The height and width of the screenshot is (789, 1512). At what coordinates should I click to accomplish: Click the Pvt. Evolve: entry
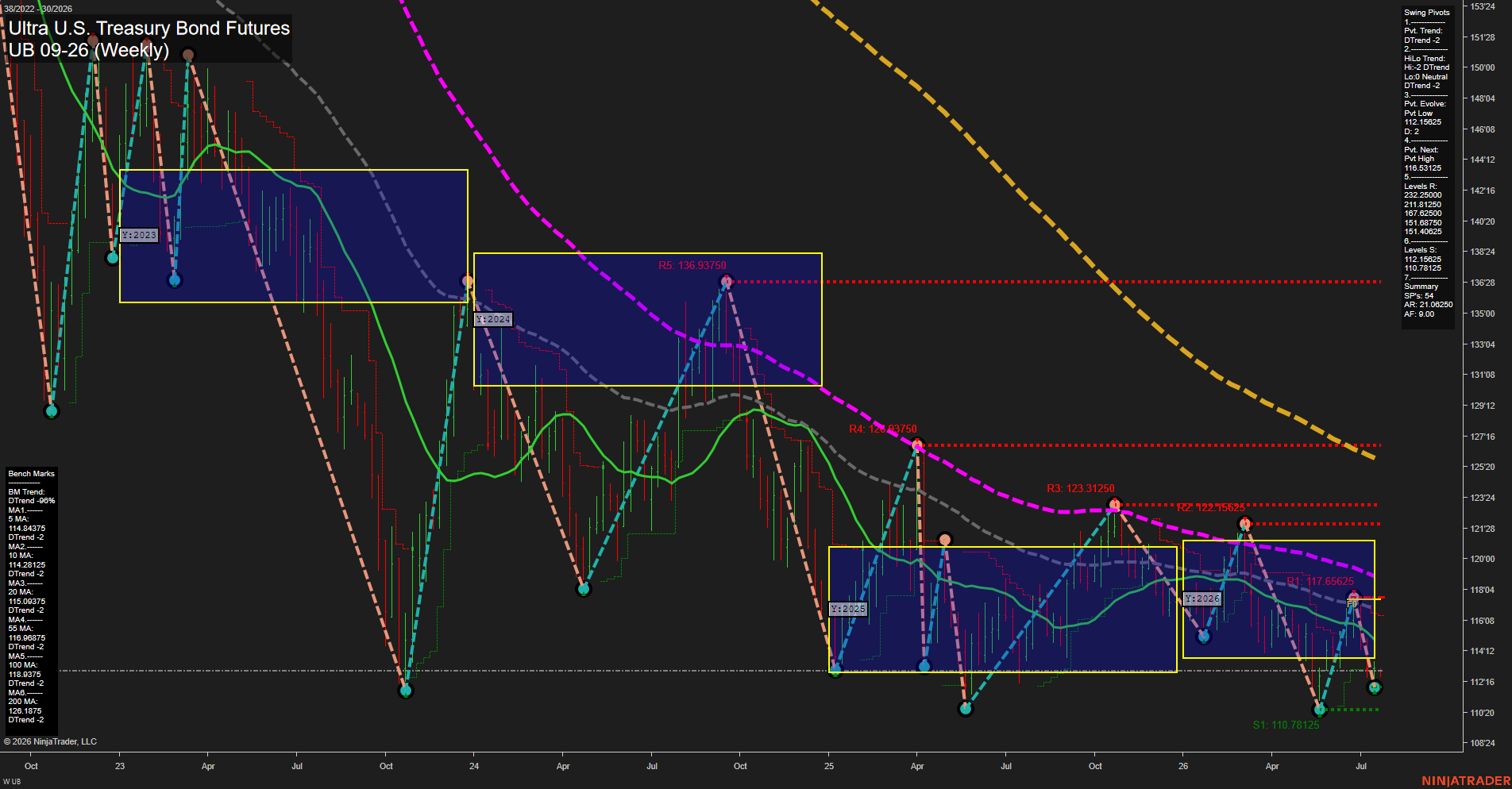pyautogui.click(x=1425, y=104)
